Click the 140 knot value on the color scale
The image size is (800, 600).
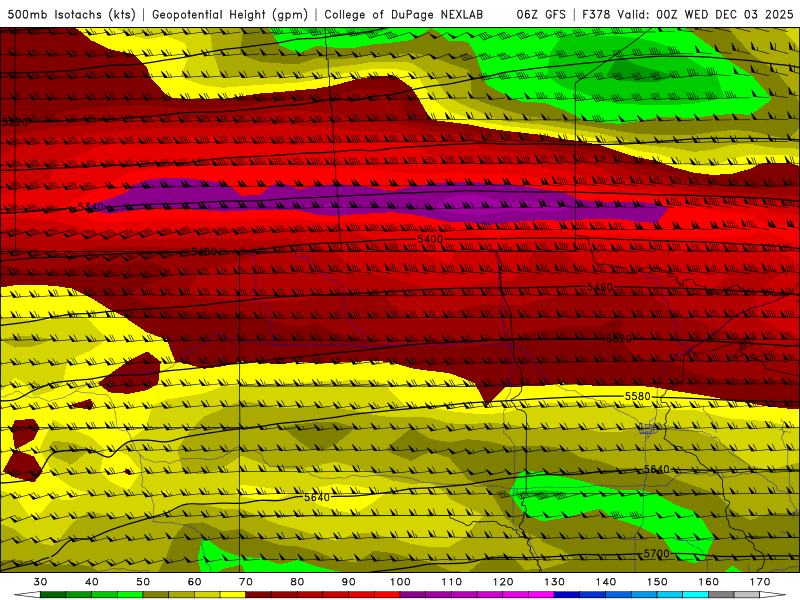(606, 582)
